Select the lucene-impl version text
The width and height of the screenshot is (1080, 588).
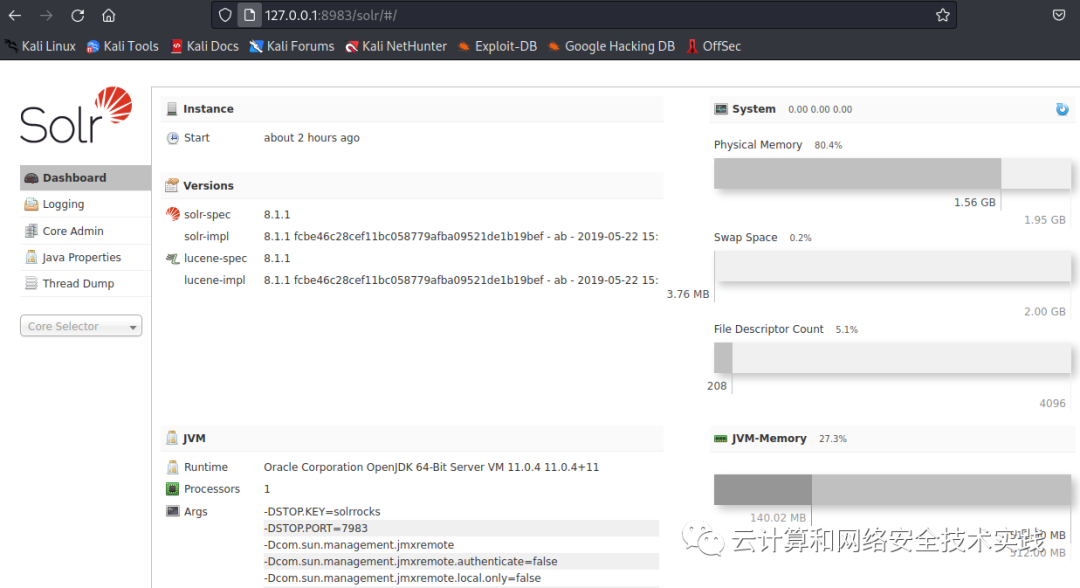461,280
